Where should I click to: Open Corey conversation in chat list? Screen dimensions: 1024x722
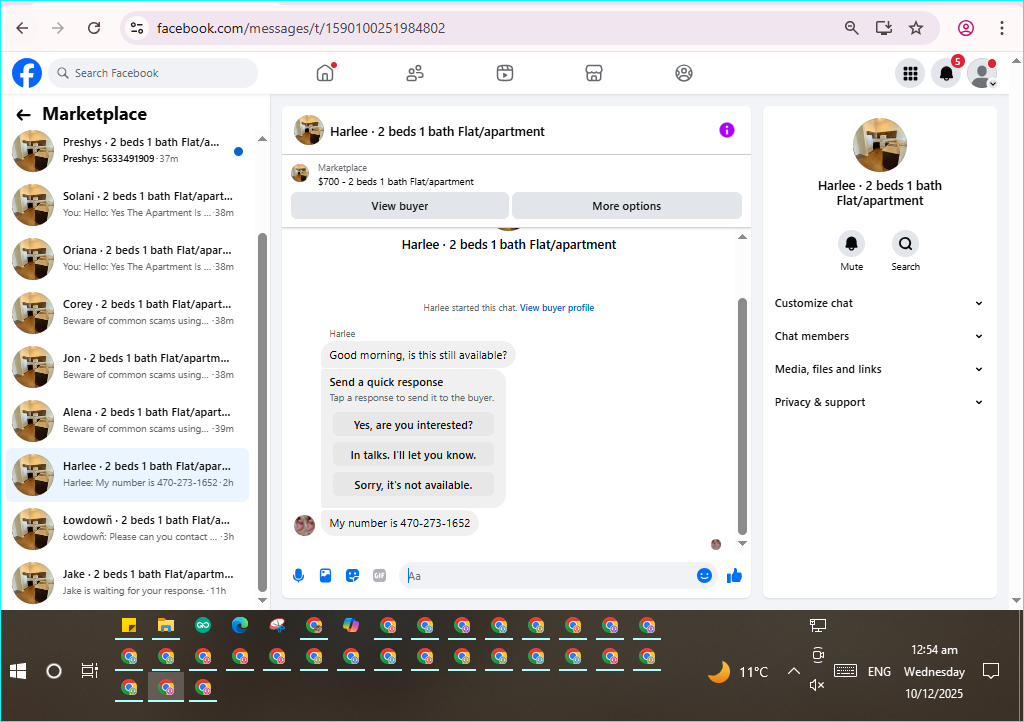[128, 313]
